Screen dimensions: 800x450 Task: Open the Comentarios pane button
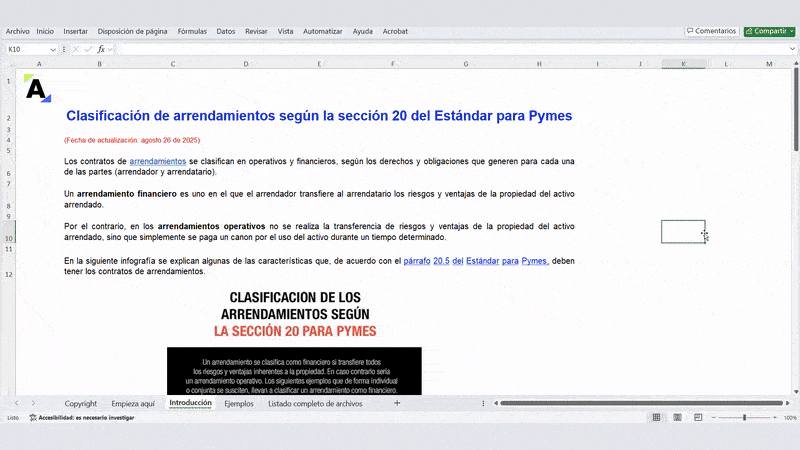[711, 31]
